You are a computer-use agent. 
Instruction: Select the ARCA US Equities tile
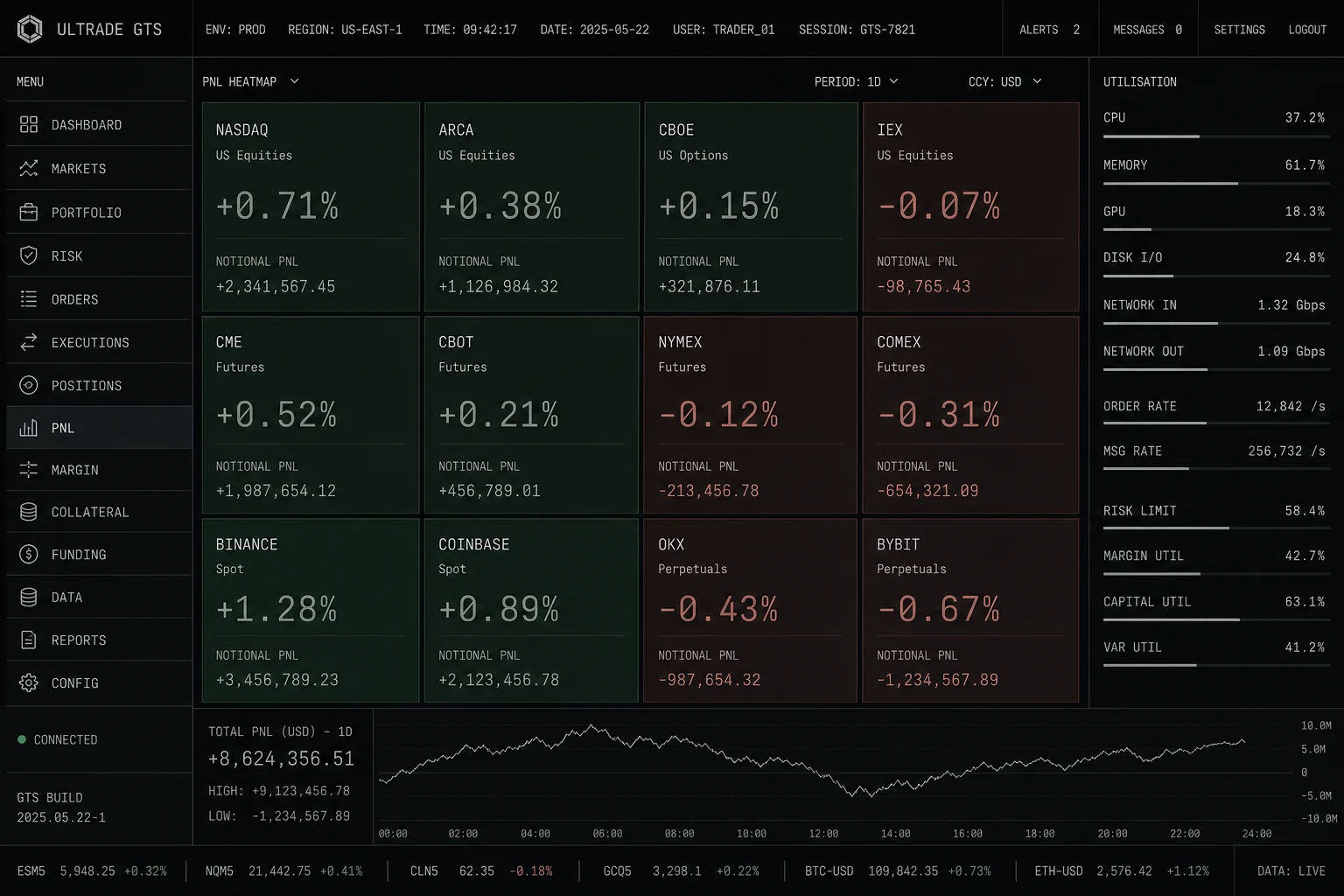[532, 206]
